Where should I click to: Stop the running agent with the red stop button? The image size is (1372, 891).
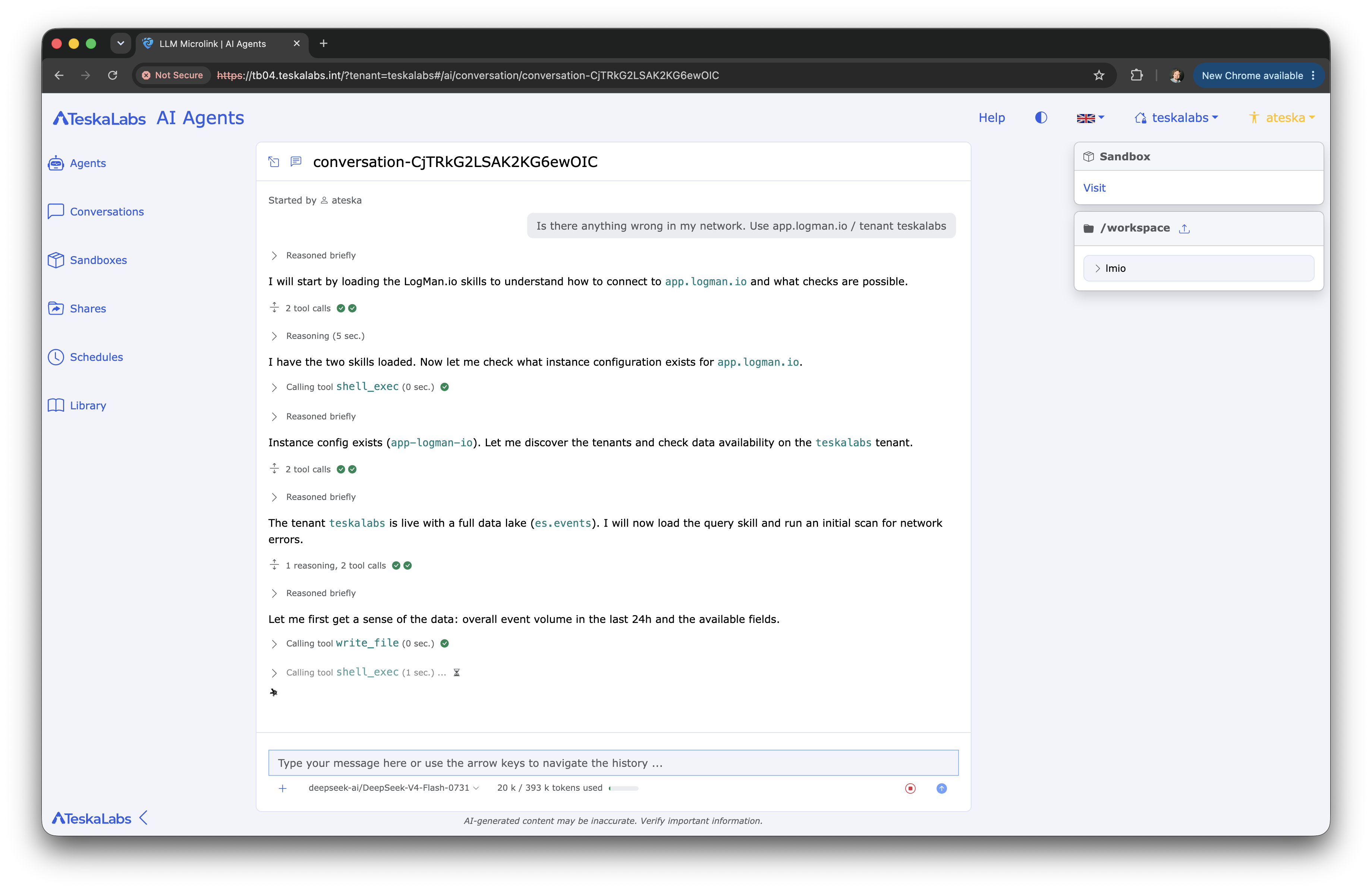(x=911, y=788)
